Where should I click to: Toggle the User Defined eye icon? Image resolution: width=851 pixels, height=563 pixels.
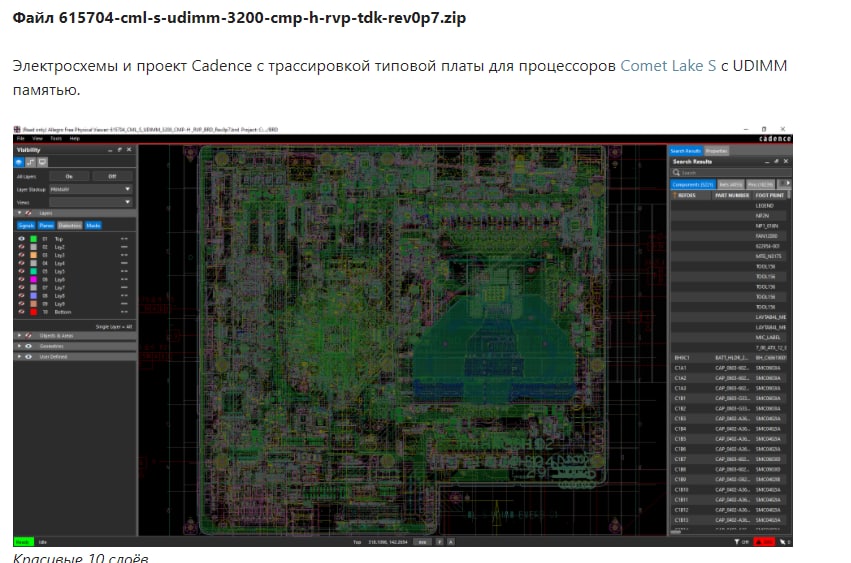coord(28,357)
